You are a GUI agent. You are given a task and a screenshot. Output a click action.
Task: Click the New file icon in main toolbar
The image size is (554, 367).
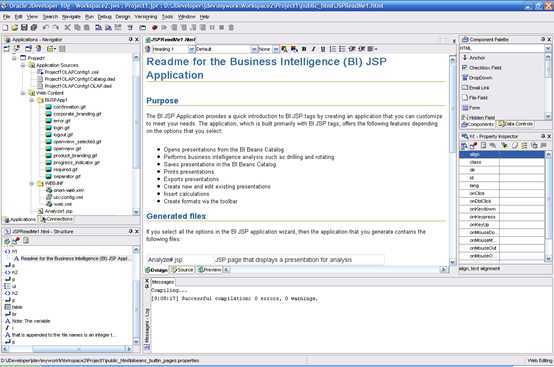(5, 28)
